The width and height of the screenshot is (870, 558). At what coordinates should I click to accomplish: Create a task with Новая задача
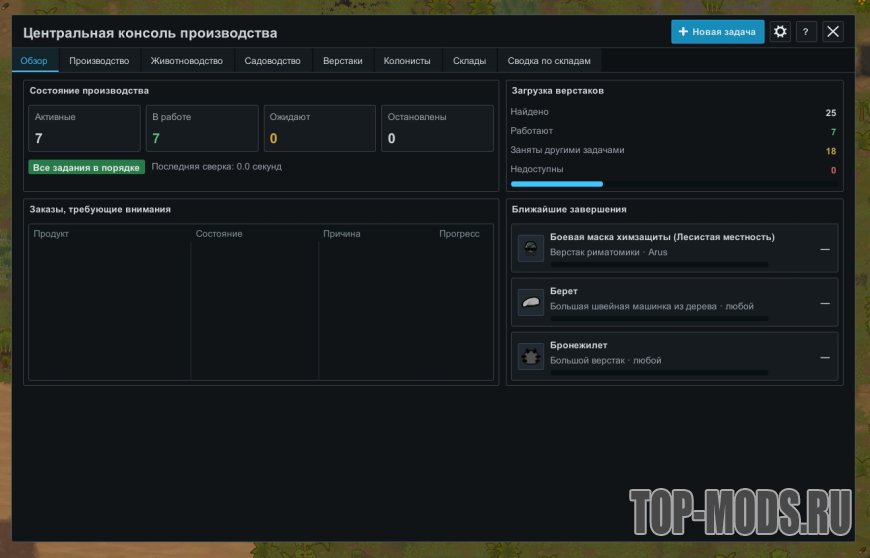pos(717,32)
